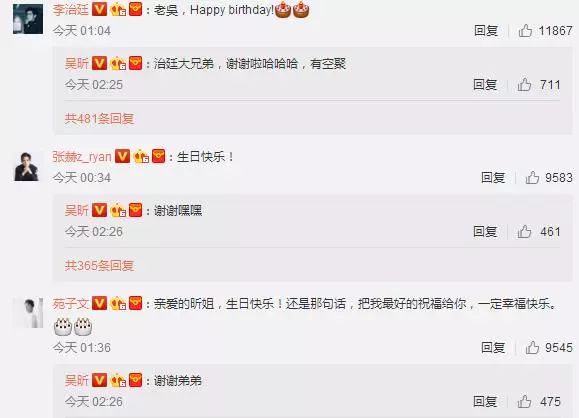579x418 pixels.
Task: Reply to 苑子文's birthday comment
Action: click(493, 347)
